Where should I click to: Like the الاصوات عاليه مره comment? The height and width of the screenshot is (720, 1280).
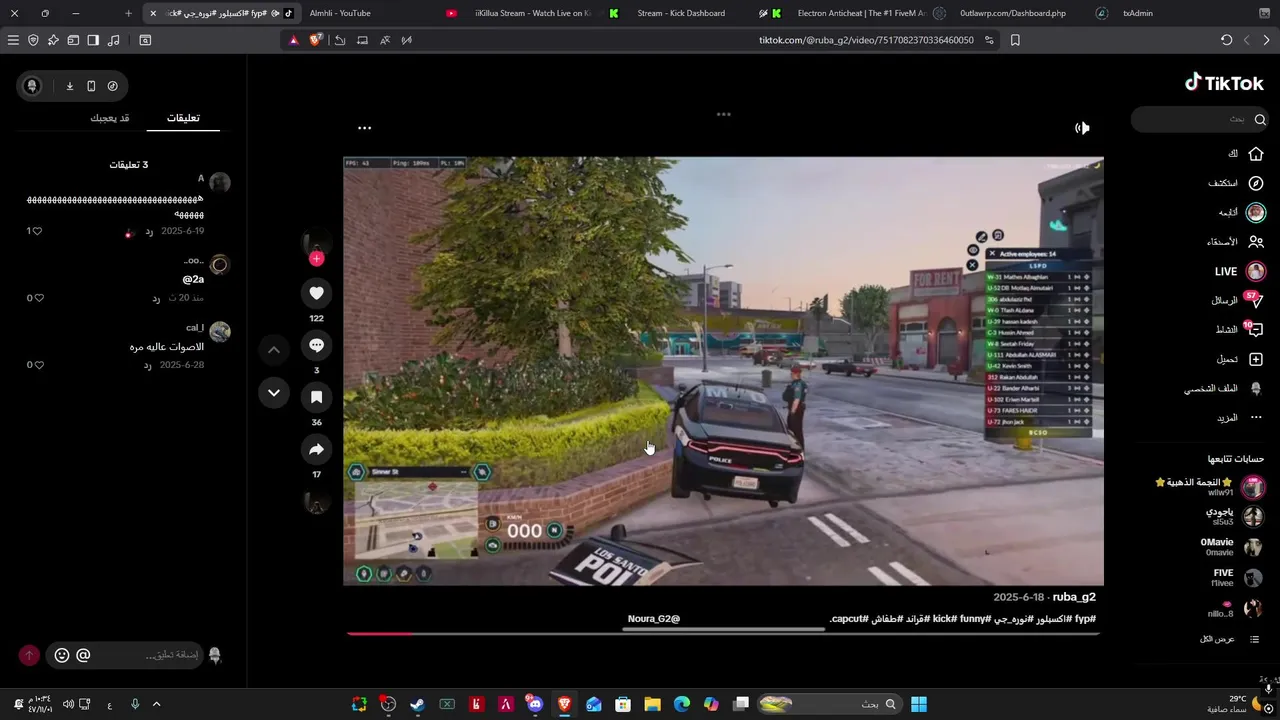(x=39, y=365)
